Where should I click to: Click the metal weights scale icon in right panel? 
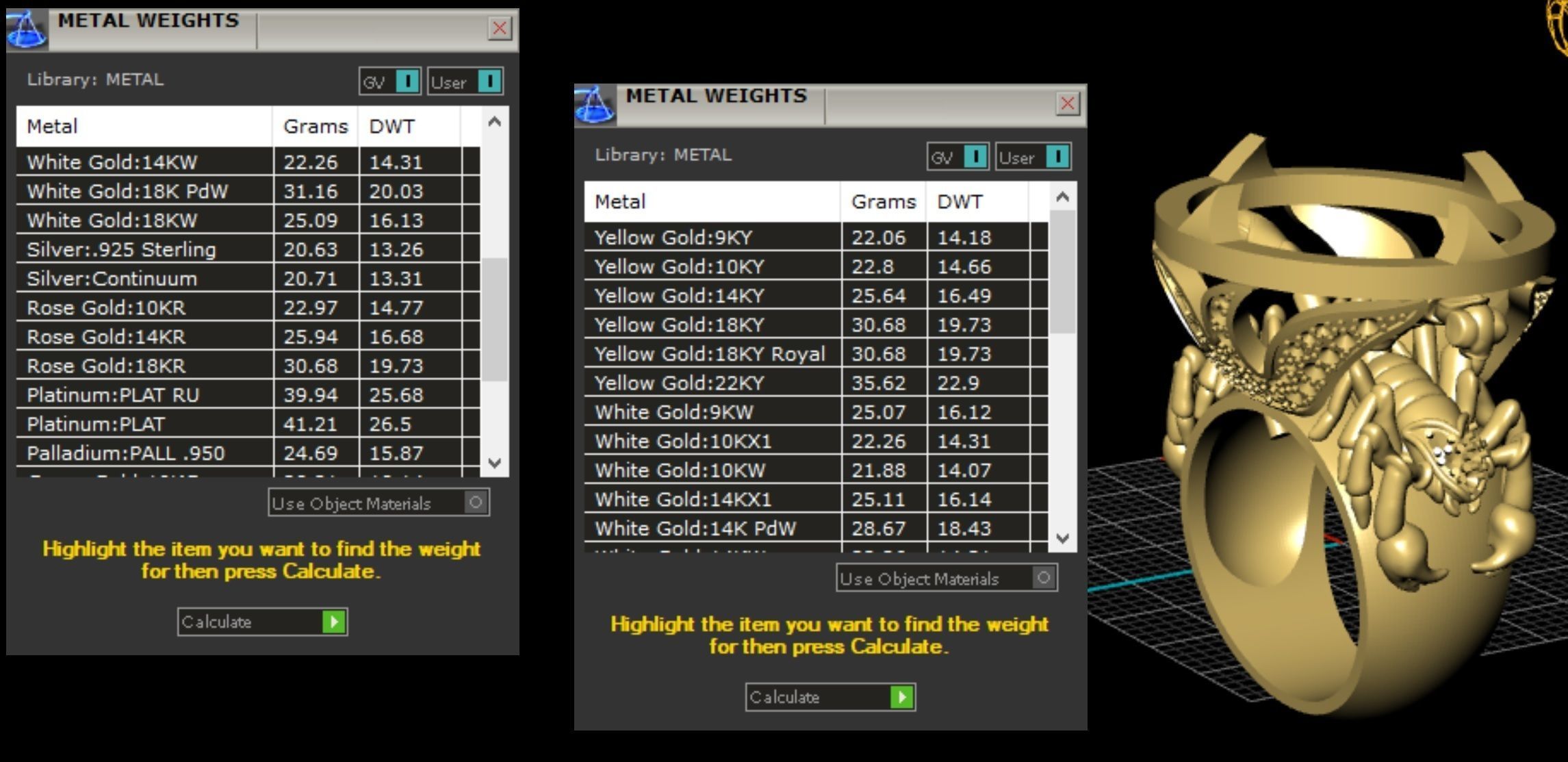[x=594, y=106]
